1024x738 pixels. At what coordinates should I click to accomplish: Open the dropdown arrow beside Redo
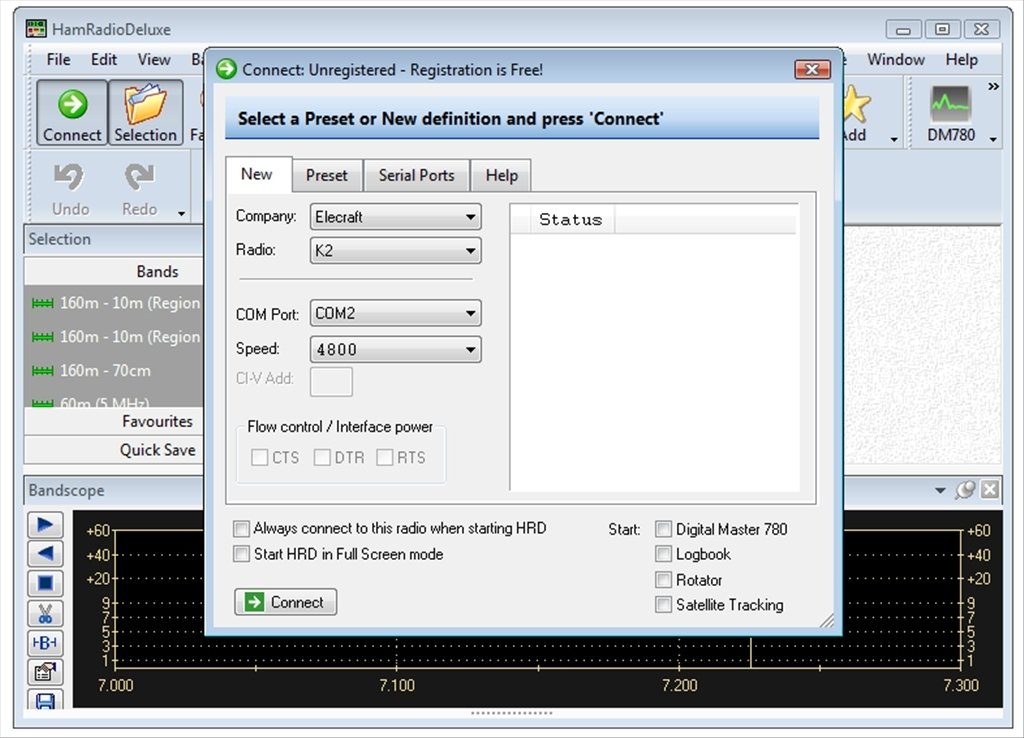[181, 213]
